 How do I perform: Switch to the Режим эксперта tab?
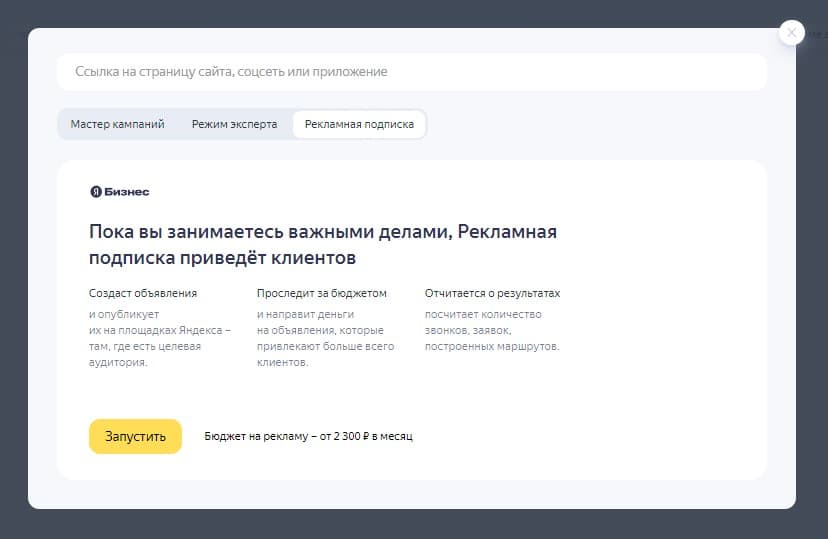234,124
